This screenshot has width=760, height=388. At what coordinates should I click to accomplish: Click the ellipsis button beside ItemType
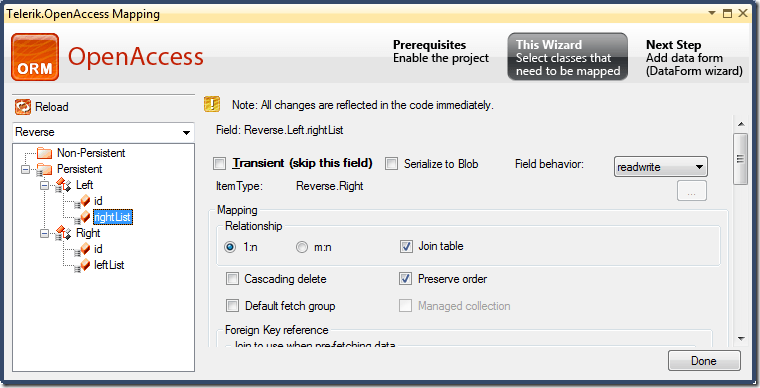pyautogui.click(x=692, y=191)
